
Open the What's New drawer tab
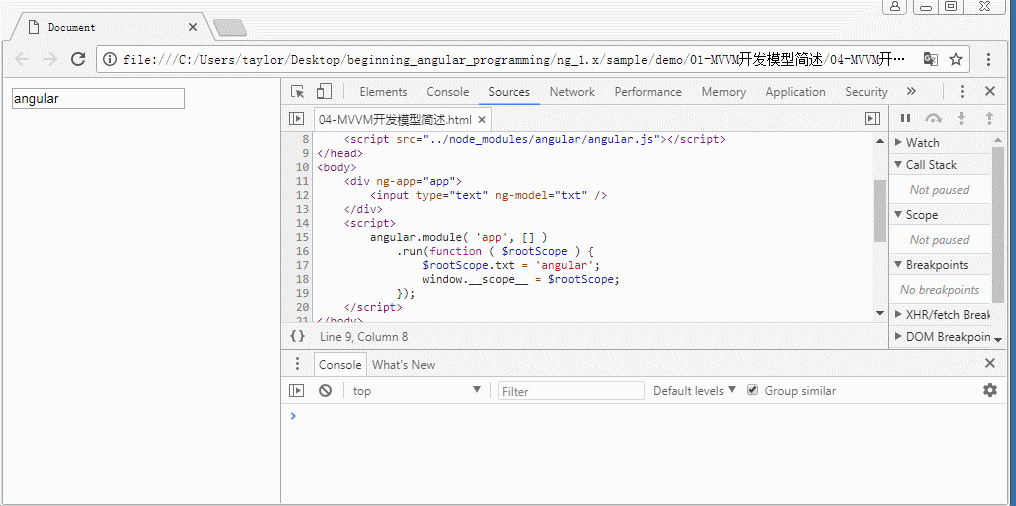(x=404, y=365)
